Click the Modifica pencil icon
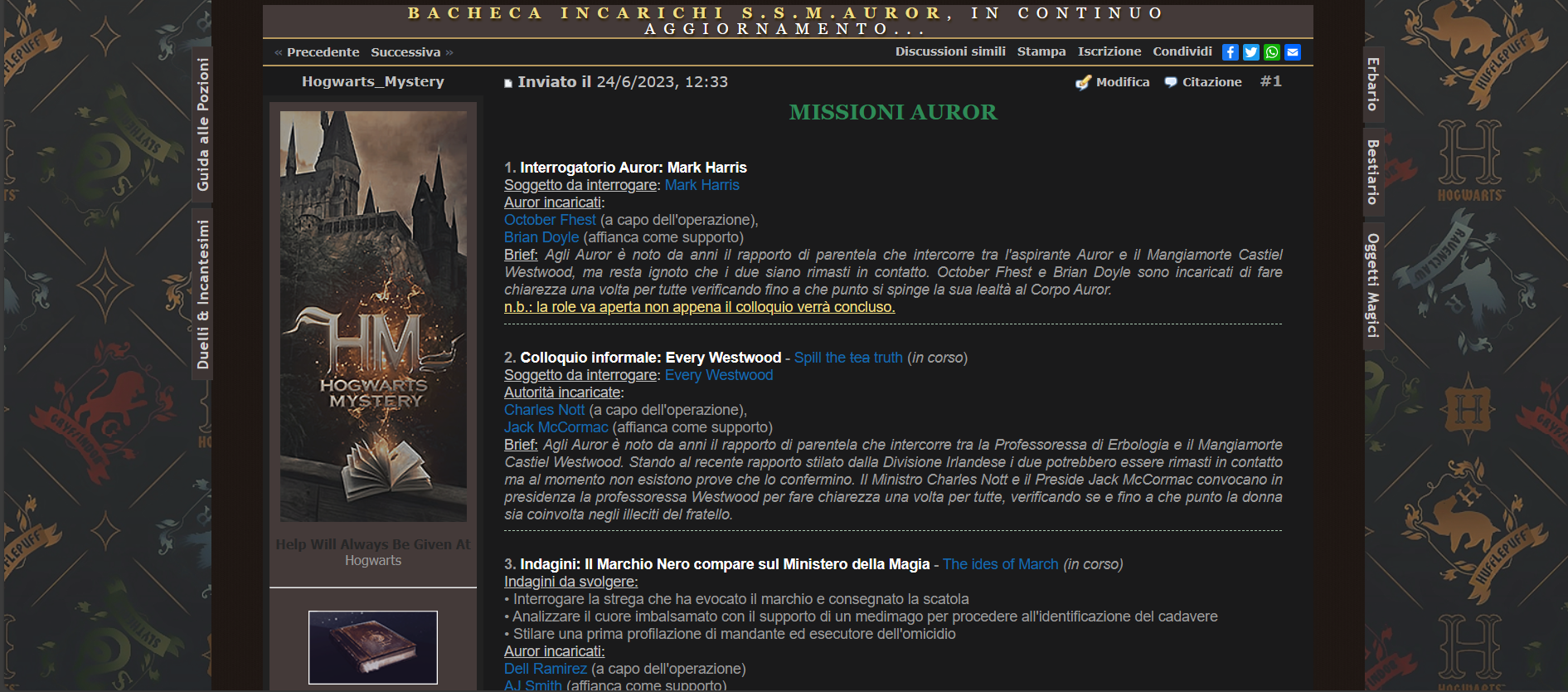The image size is (1568, 692). (x=1083, y=82)
